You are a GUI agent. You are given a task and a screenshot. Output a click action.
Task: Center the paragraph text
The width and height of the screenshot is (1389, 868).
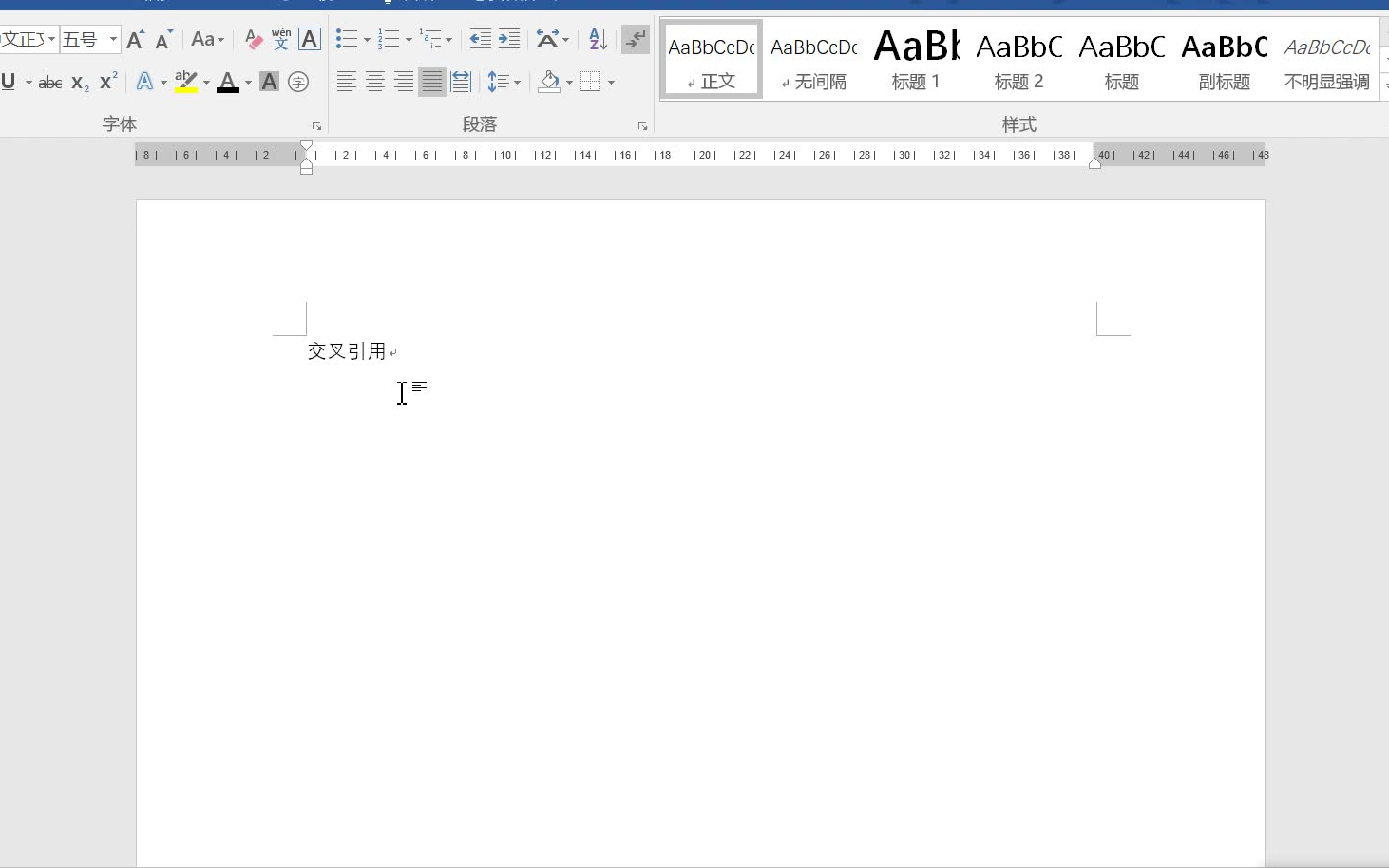coord(375,82)
